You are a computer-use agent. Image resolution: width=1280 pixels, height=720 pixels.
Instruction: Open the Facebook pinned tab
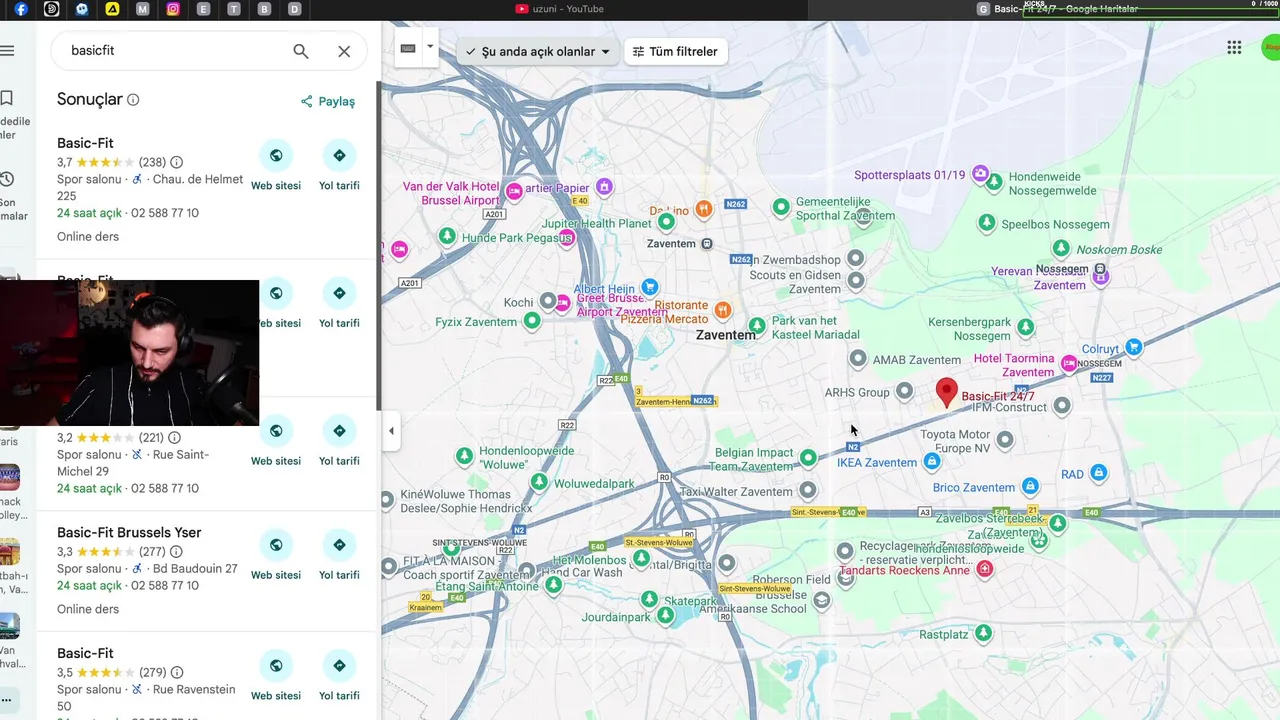[x=21, y=9]
